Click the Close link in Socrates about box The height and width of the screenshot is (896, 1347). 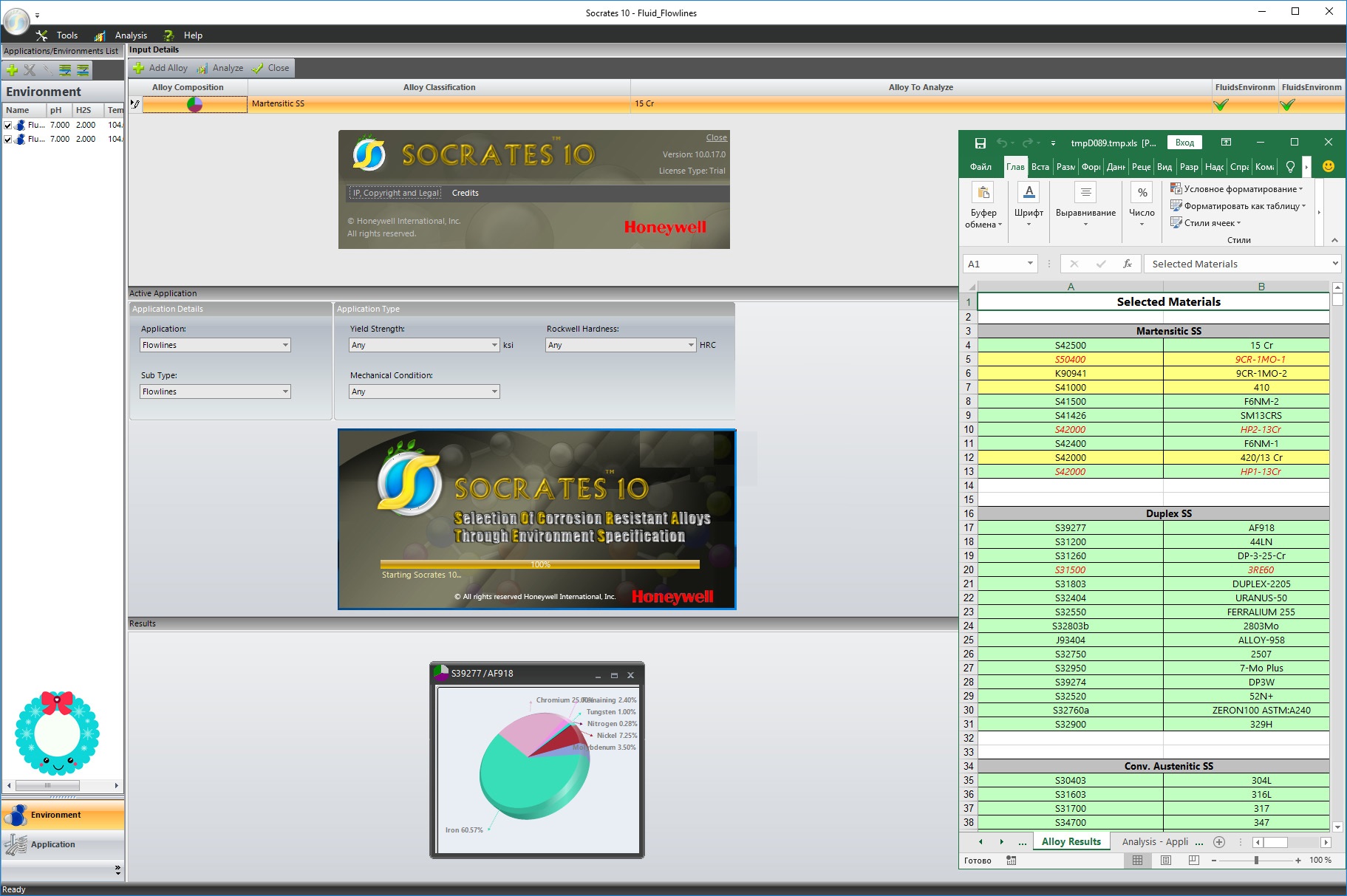716,137
